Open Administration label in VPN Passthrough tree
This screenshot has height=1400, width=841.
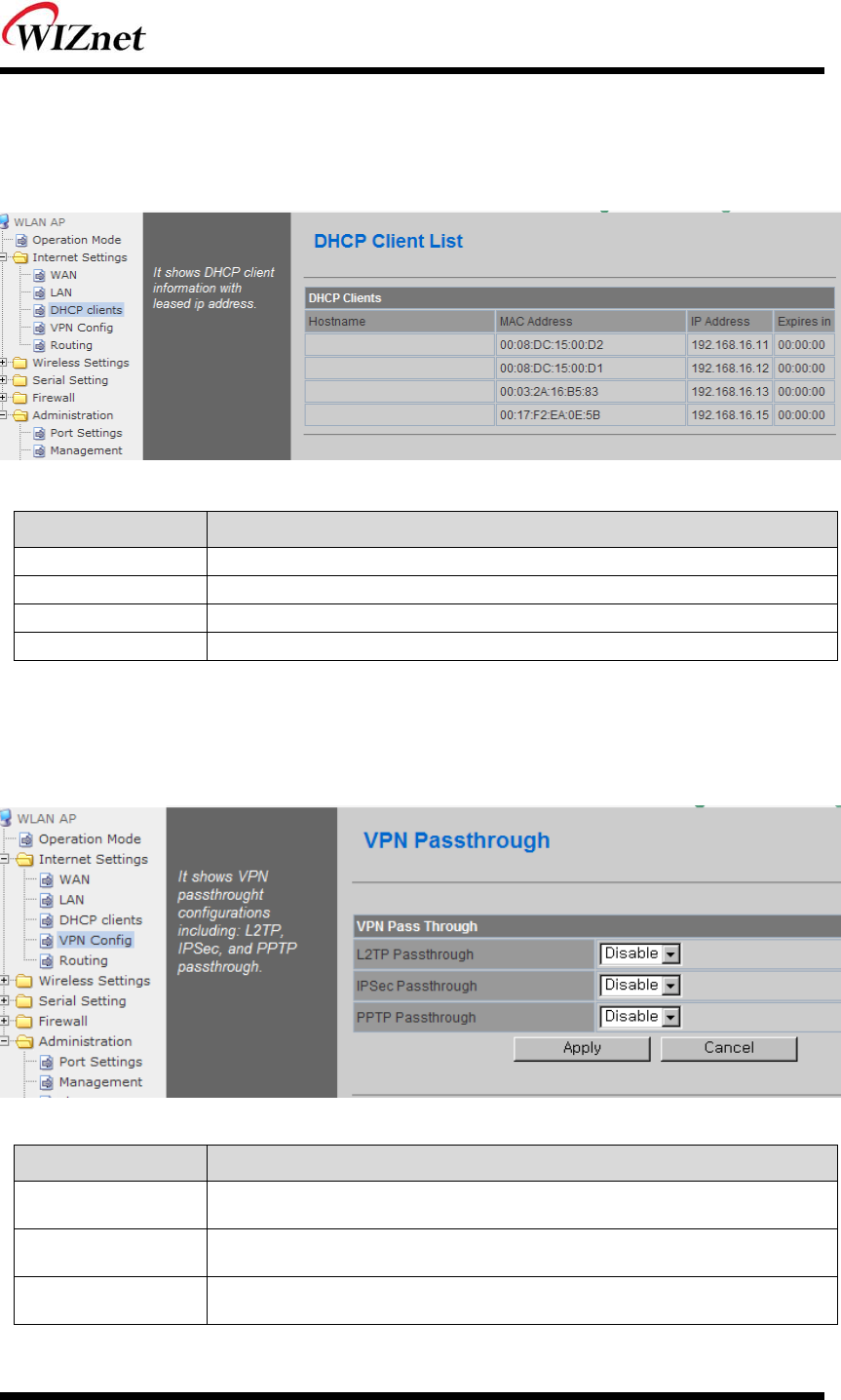pos(85,1041)
